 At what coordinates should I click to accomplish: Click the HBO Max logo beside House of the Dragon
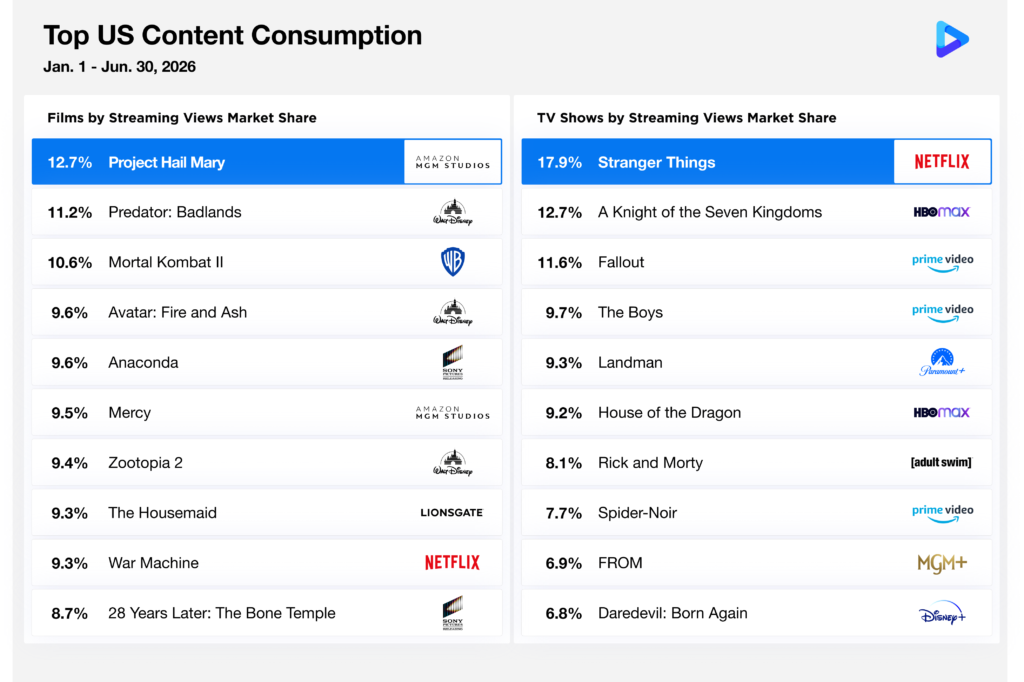[941, 412]
